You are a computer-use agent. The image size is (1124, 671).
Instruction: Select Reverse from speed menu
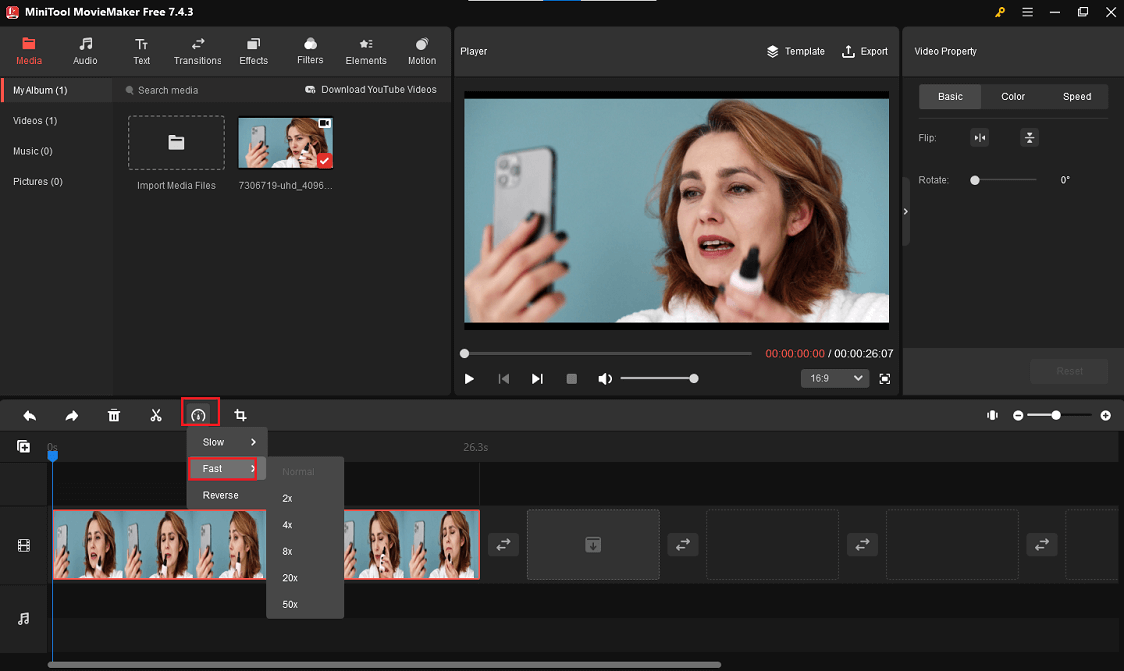click(221, 495)
